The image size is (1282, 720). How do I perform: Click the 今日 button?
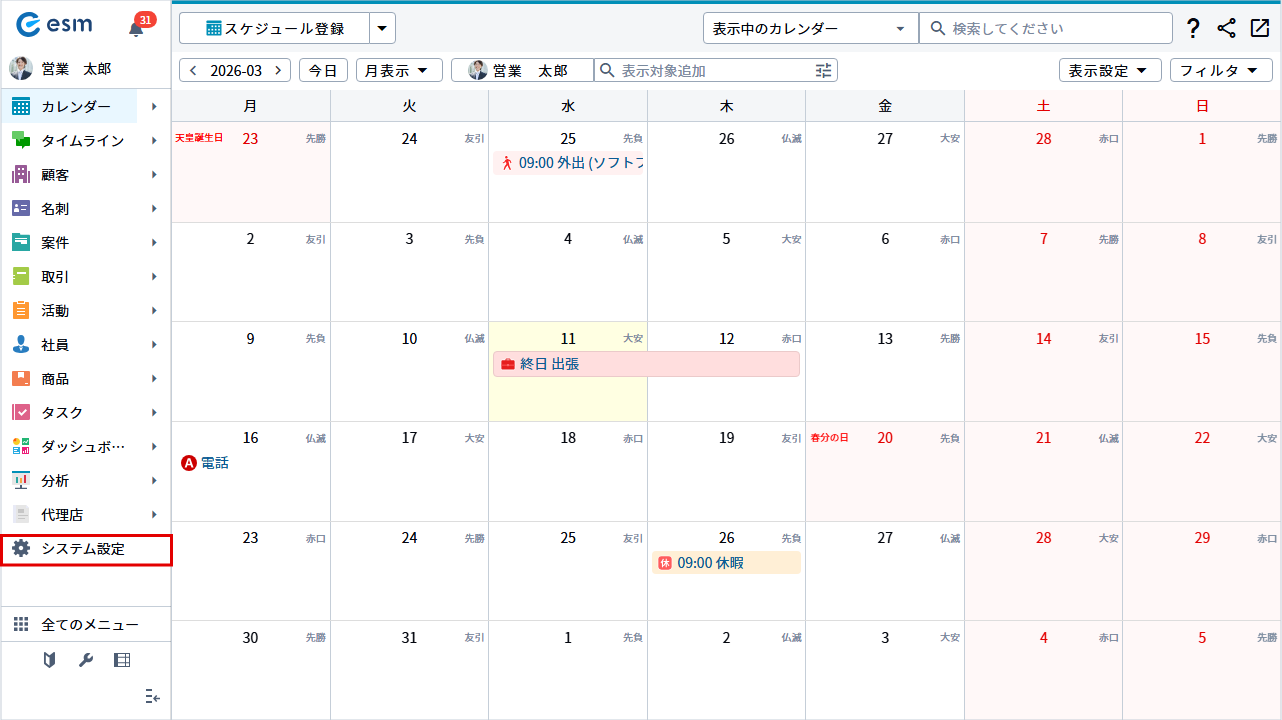tap(323, 70)
